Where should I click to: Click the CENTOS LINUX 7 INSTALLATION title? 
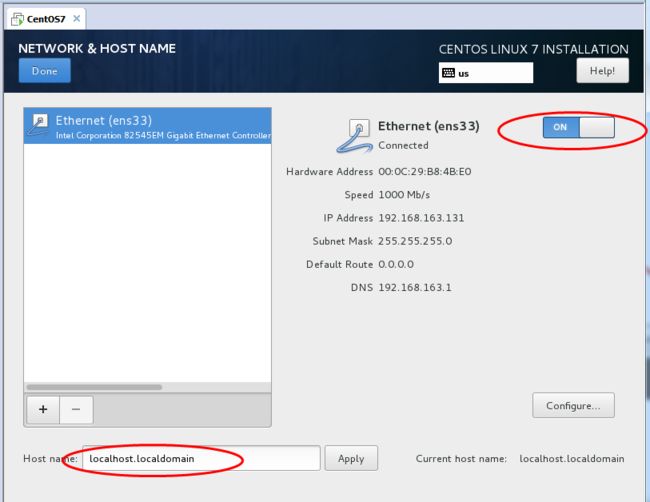534,49
